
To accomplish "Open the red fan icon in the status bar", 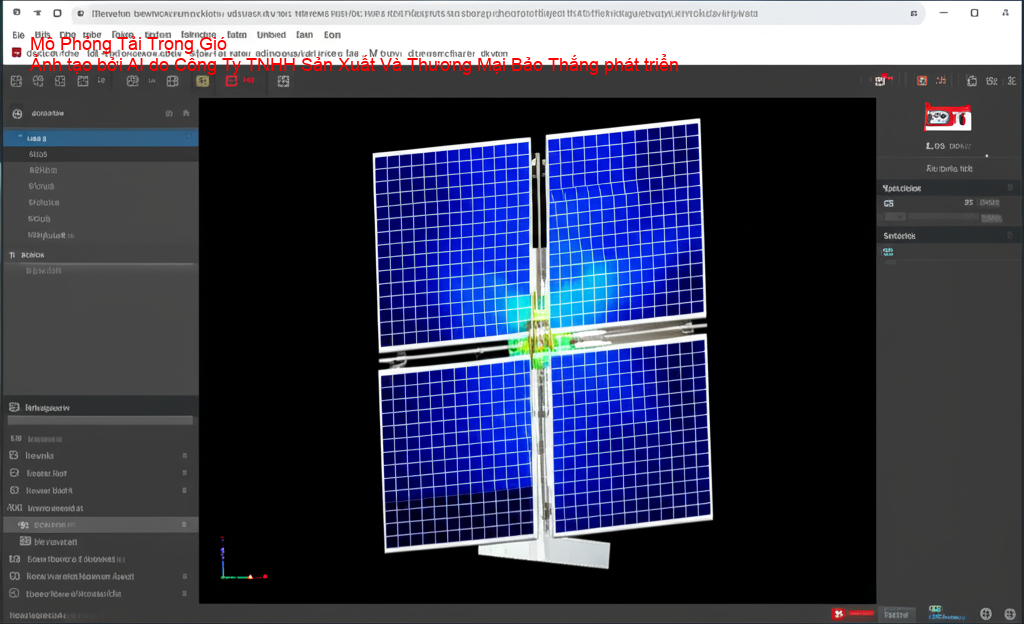I will pos(839,614).
